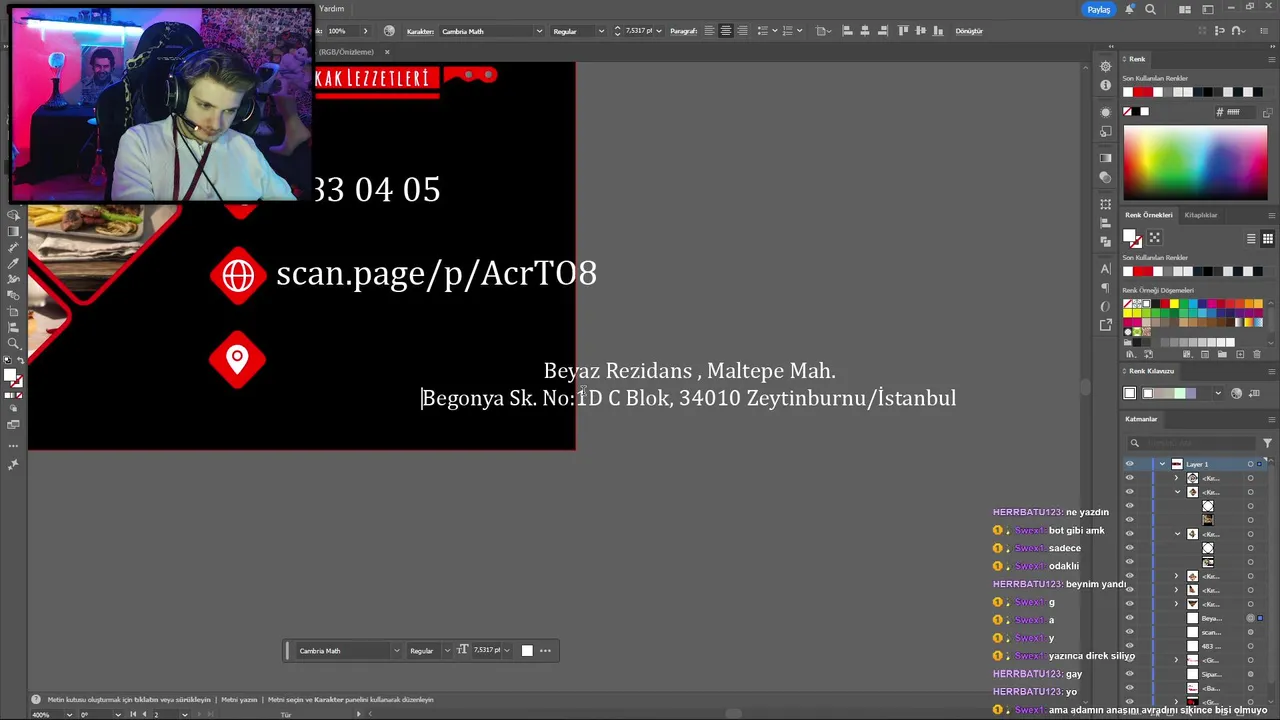Screen dimensions: 1280x720
Task: Click vertical align top icon
Action: (903, 31)
